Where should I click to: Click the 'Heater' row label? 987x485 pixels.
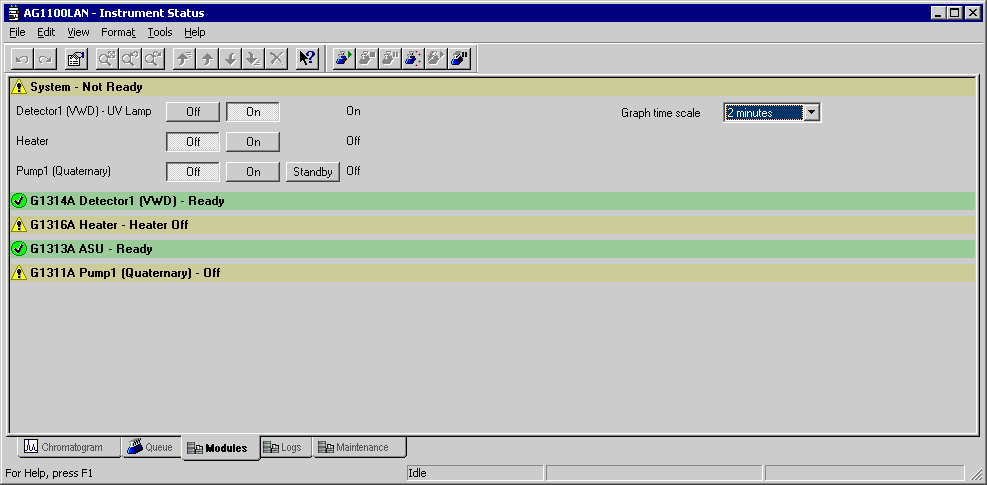[32, 141]
